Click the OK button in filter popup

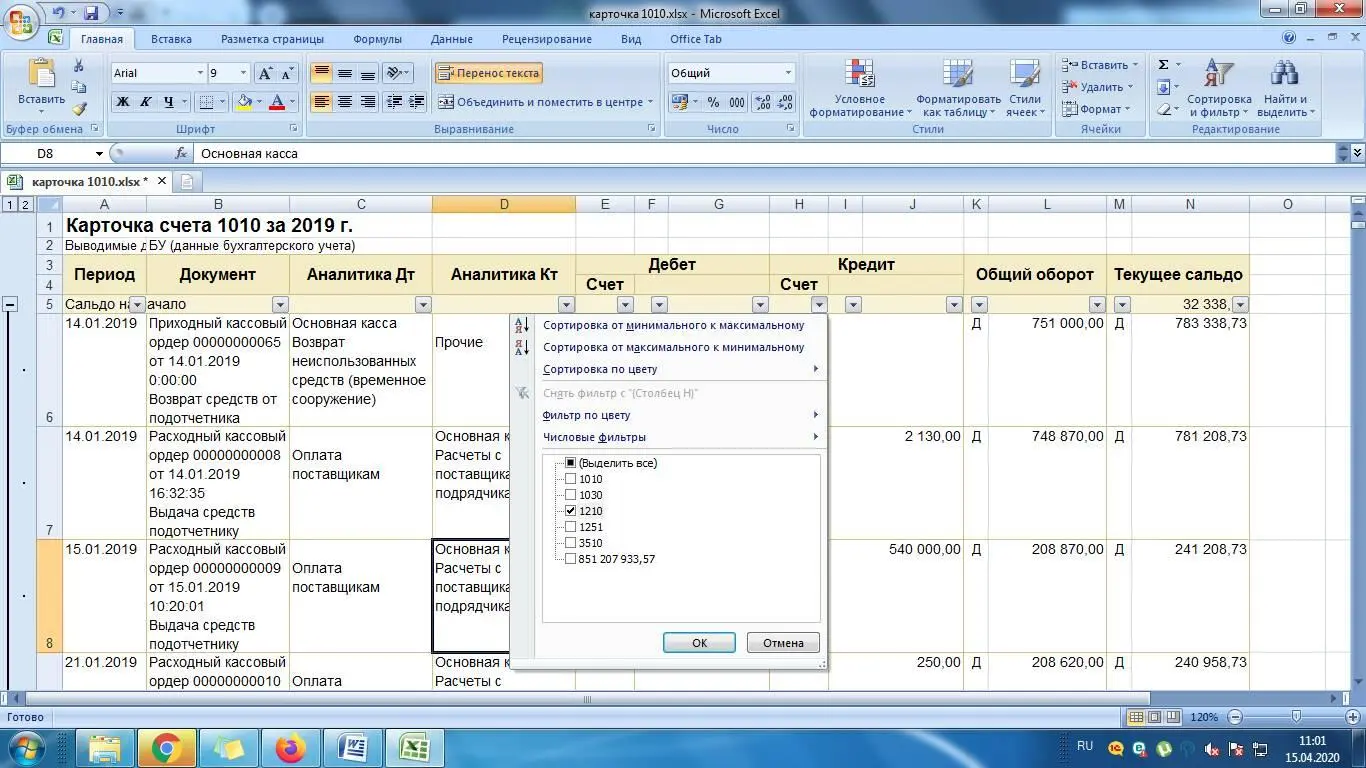coord(699,643)
